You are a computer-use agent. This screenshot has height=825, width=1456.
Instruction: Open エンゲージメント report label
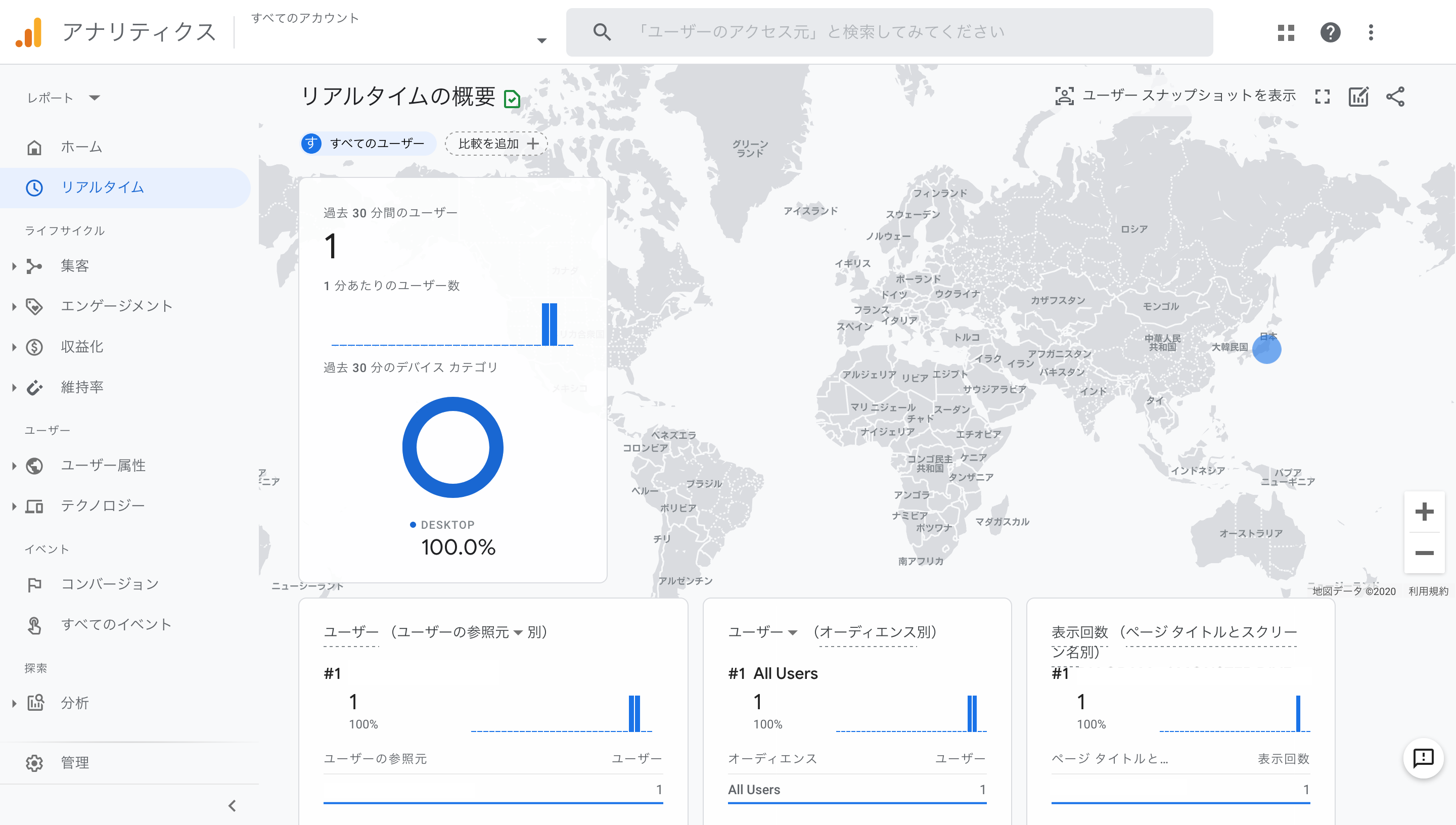click(x=117, y=306)
